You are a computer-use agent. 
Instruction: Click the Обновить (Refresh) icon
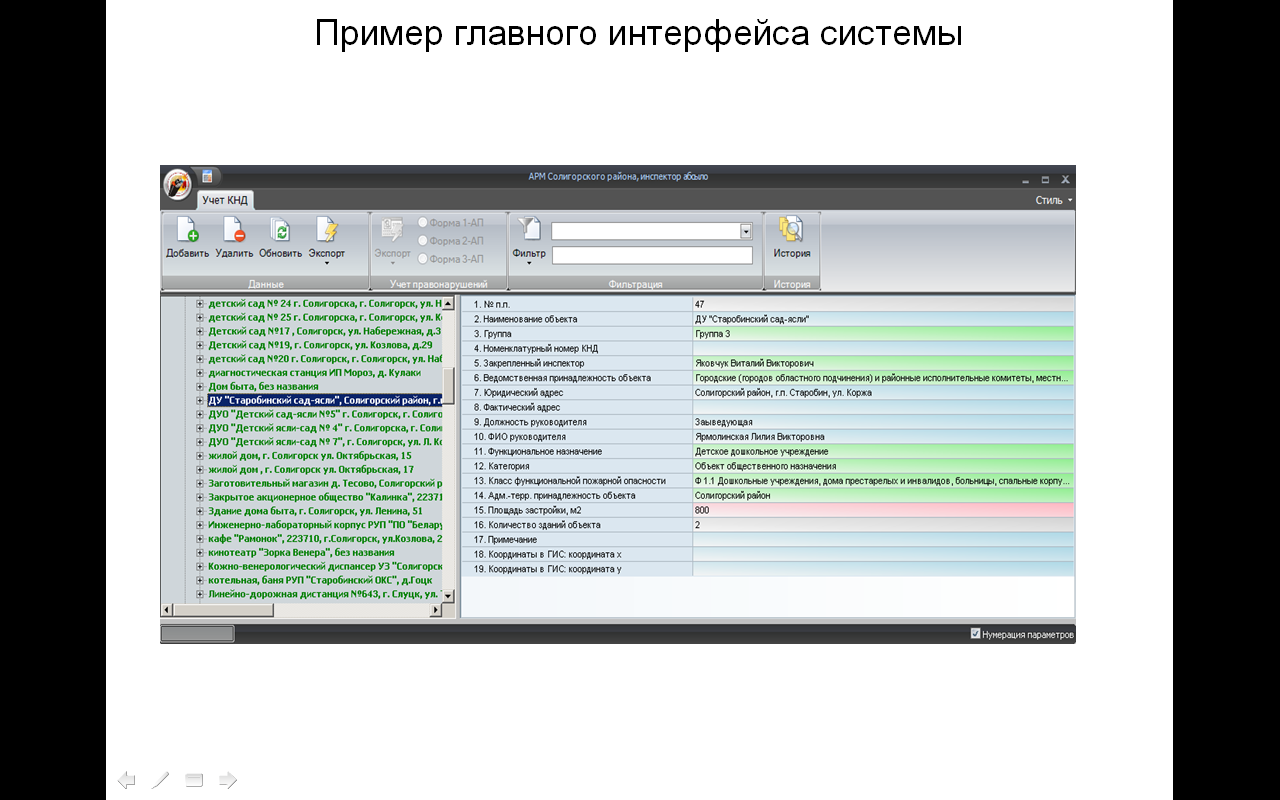[280, 231]
